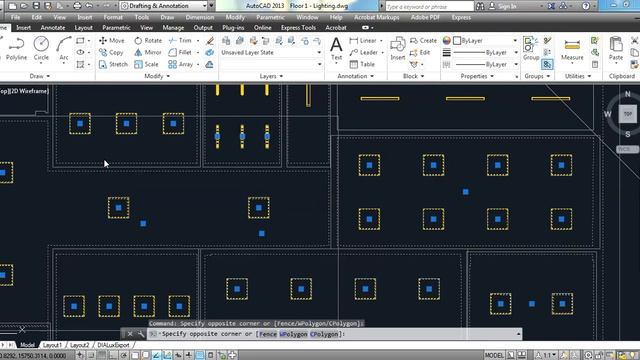This screenshot has height=360, width=640.
Task: Toggle the TOP face of ViewCube
Action: pyautogui.click(x=628, y=114)
